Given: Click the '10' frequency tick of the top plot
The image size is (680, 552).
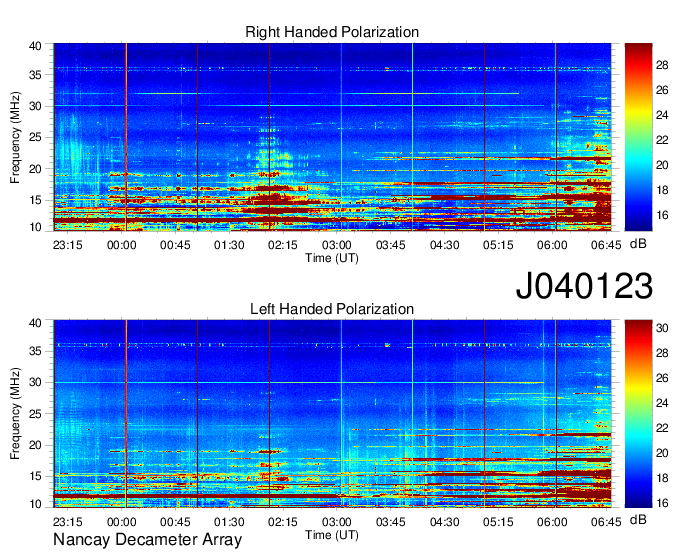Looking at the screenshot, I should pyautogui.click(x=35, y=227).
